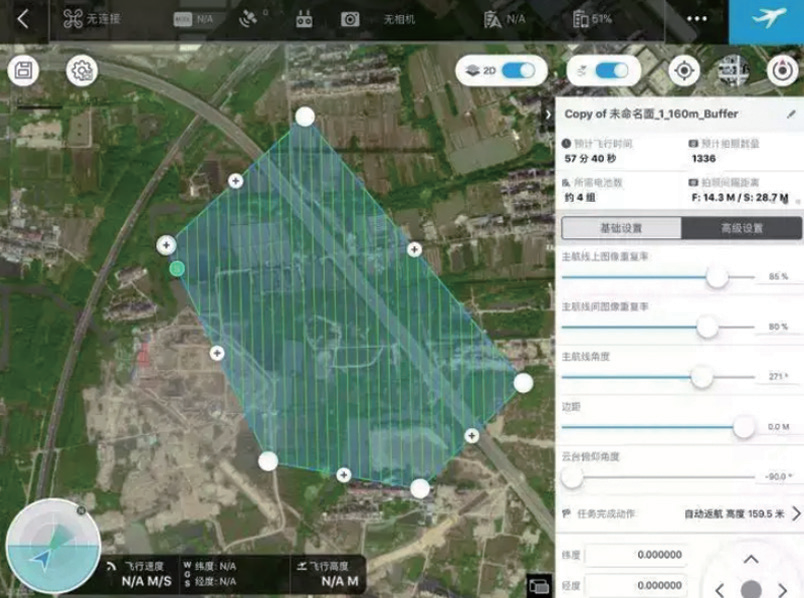Add vertex on the upper-right edge plus
Viewport: 804px width, 598px height.
(x=414, y=249)
